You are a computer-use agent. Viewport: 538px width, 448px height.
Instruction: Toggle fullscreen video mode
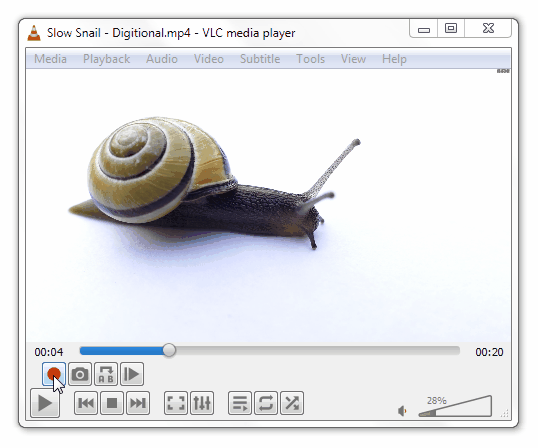pos(176,403)
